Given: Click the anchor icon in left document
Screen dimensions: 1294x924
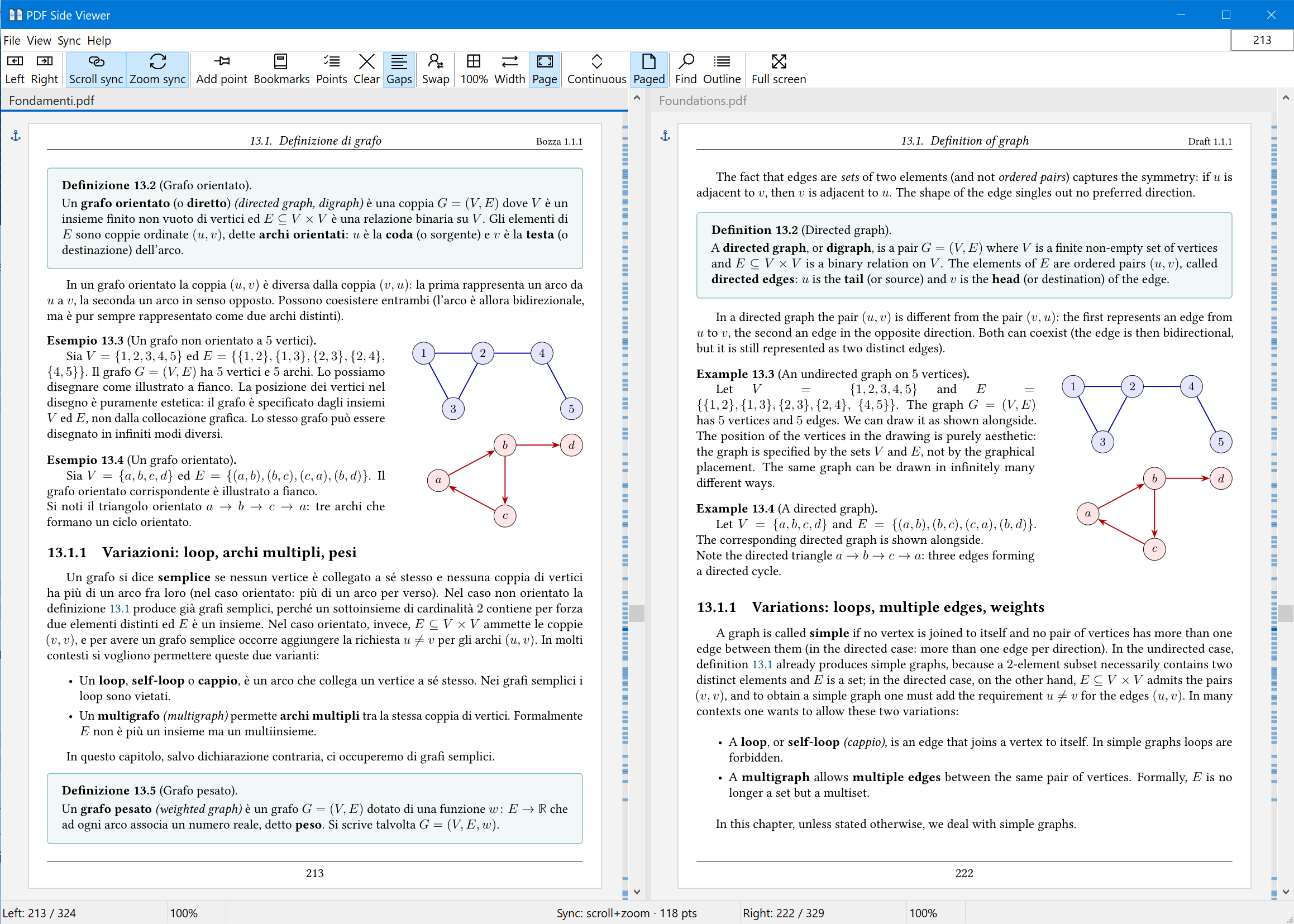Looking at the screenshot, I should tap(16, 136).
